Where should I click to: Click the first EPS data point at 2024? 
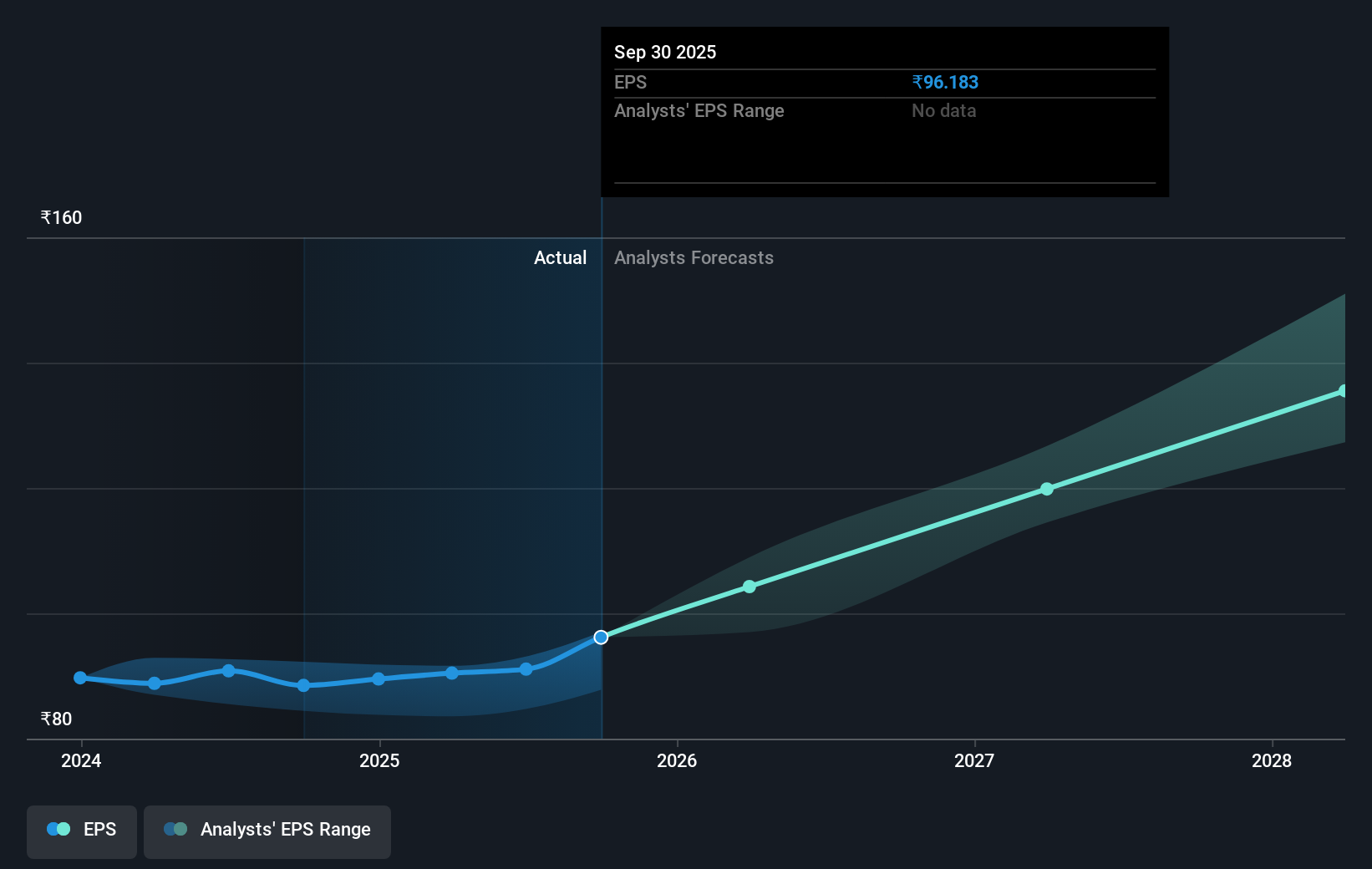80,678
